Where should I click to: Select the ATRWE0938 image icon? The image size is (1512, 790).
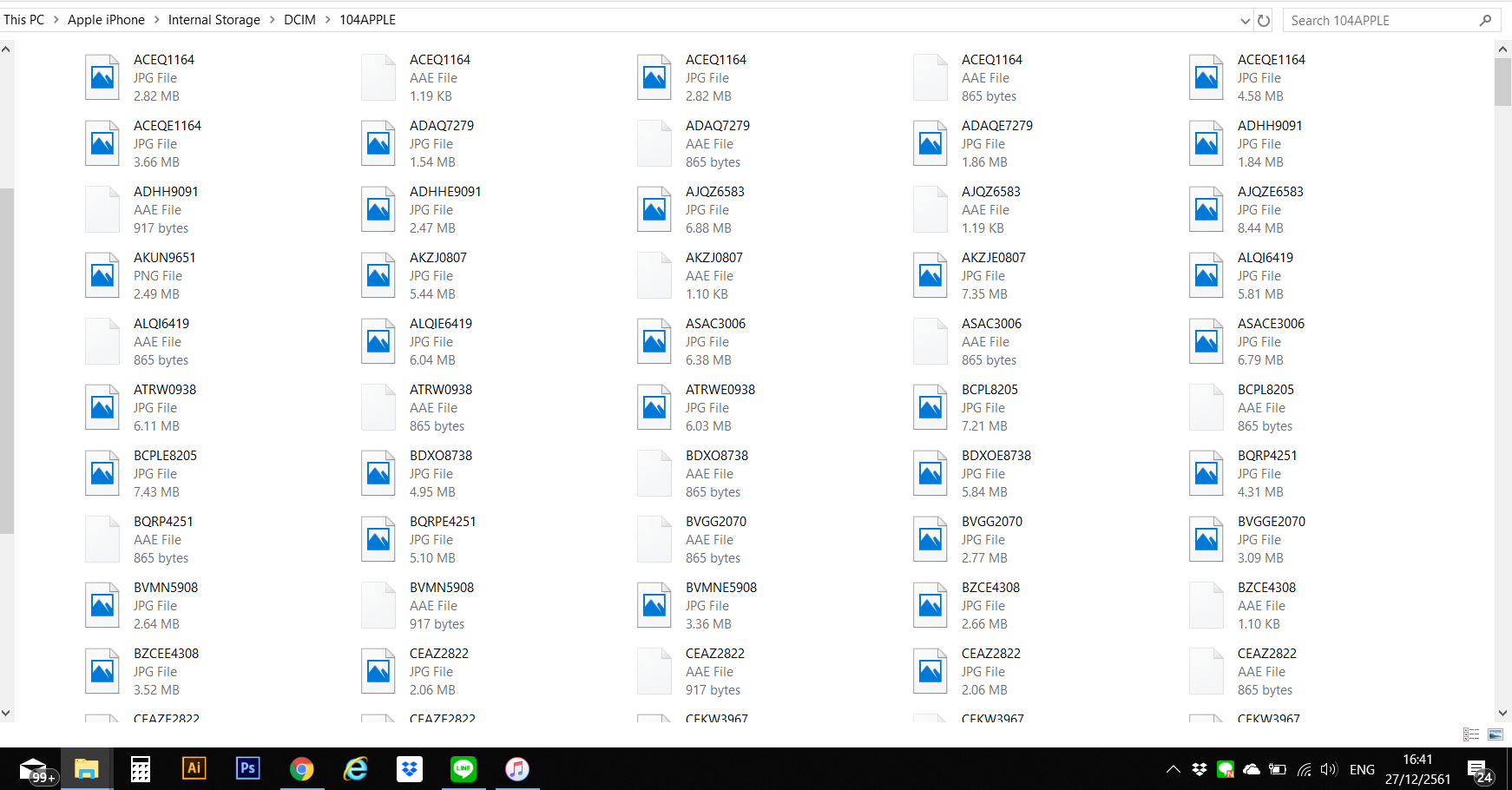(654, 407)
